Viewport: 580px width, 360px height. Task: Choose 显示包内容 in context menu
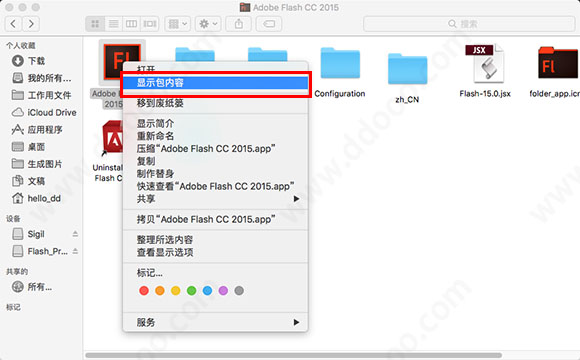point(215,83)
